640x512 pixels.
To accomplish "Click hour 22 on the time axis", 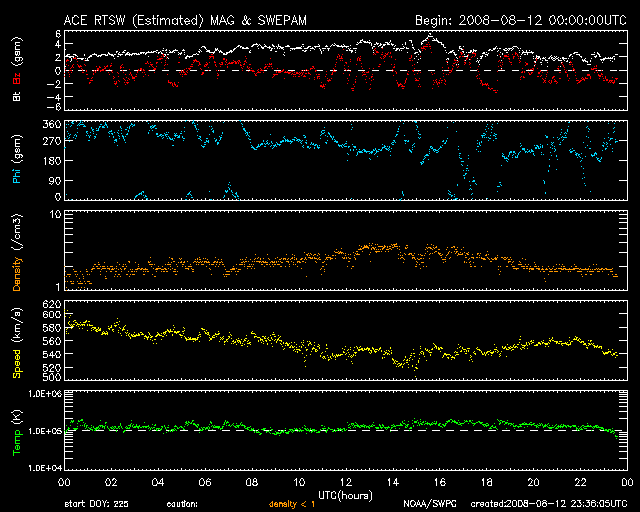I will point(580,483).
